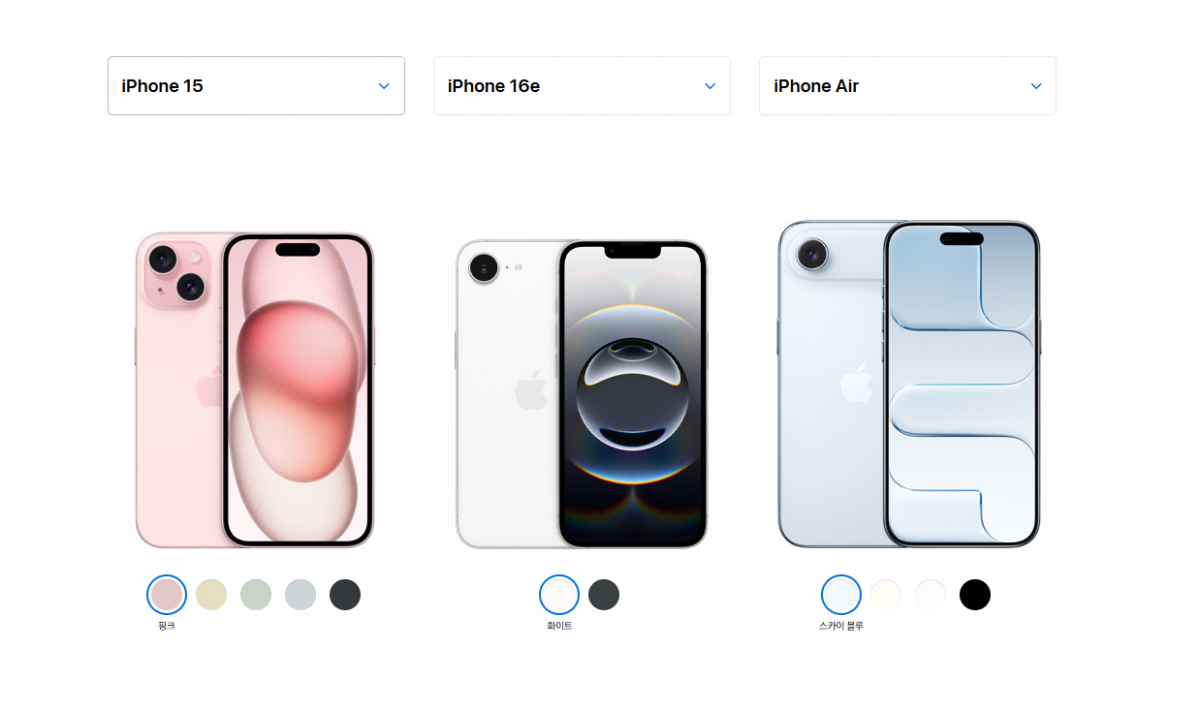Click the white iPhone 16e product image
Viewport: 1200px width, 710px height.
[x=582, y=394]
